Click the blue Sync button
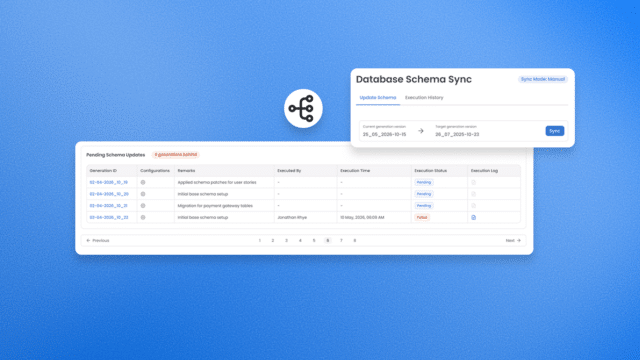 [x=555, y=131]
